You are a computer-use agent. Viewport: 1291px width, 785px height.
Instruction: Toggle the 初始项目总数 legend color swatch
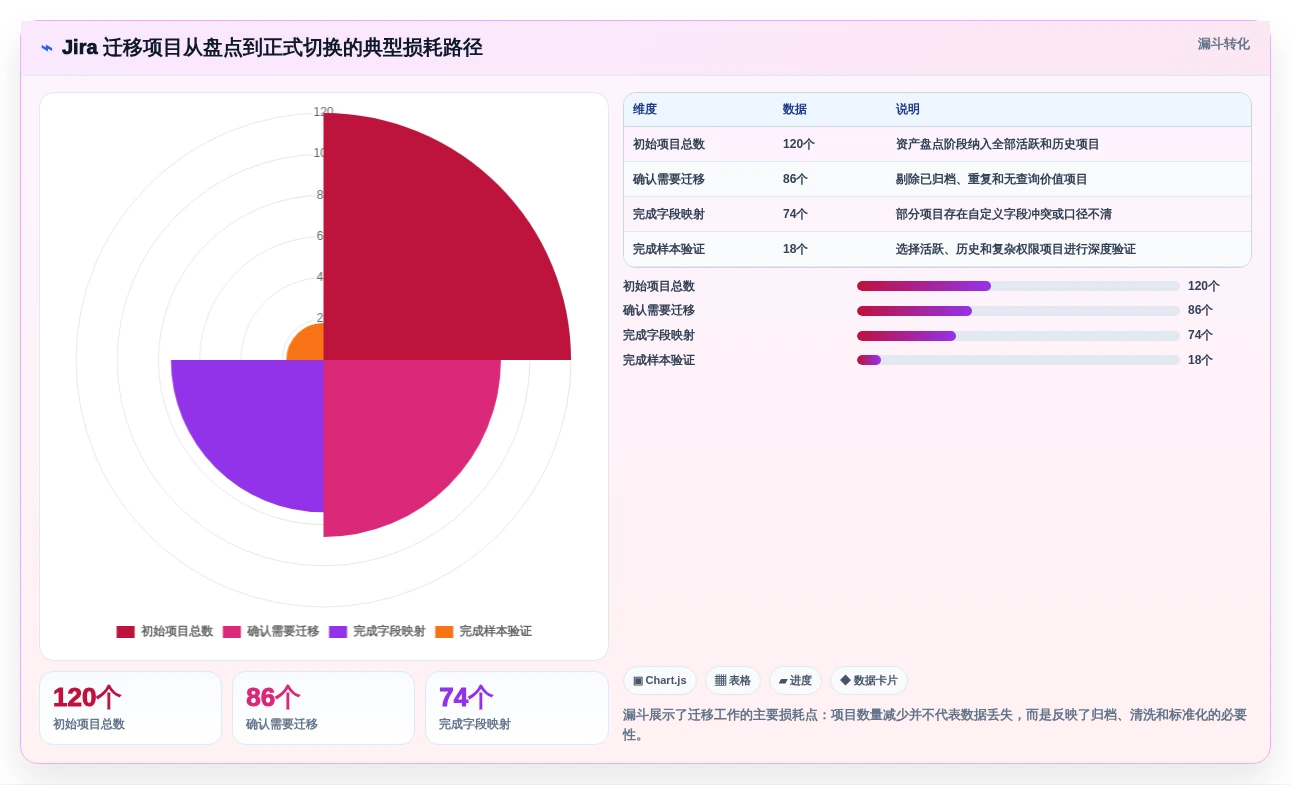click(125, 632)
